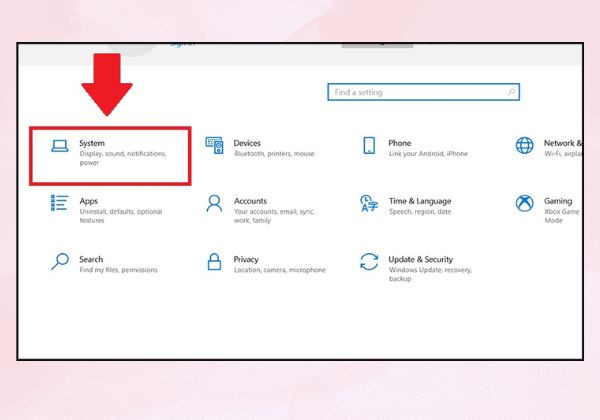This screenshot has height=420, width=600.
Task: Click 'Display, sound, notifications, power' description
Action: (123, 158)
